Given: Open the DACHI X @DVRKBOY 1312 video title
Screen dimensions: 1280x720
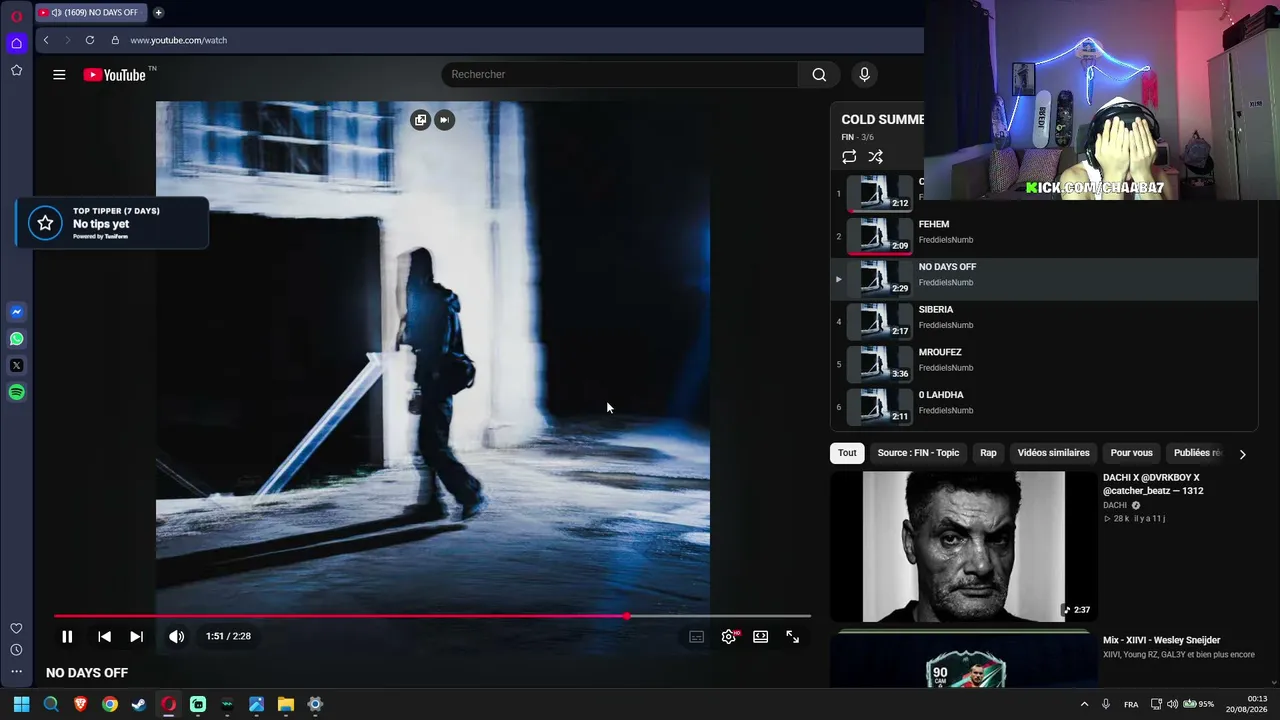Looking at the screenshot, I should click(x=1153, y=484).
